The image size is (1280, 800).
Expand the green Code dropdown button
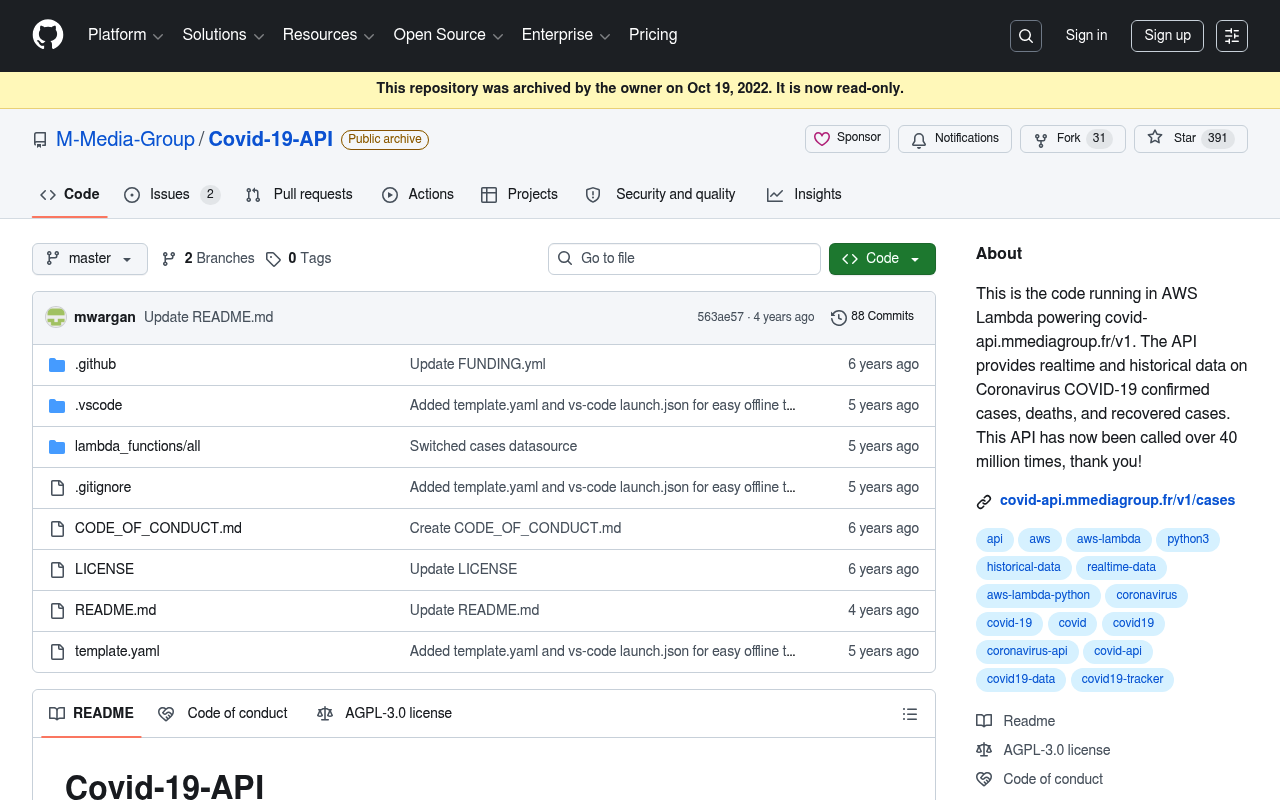[882, 259]
